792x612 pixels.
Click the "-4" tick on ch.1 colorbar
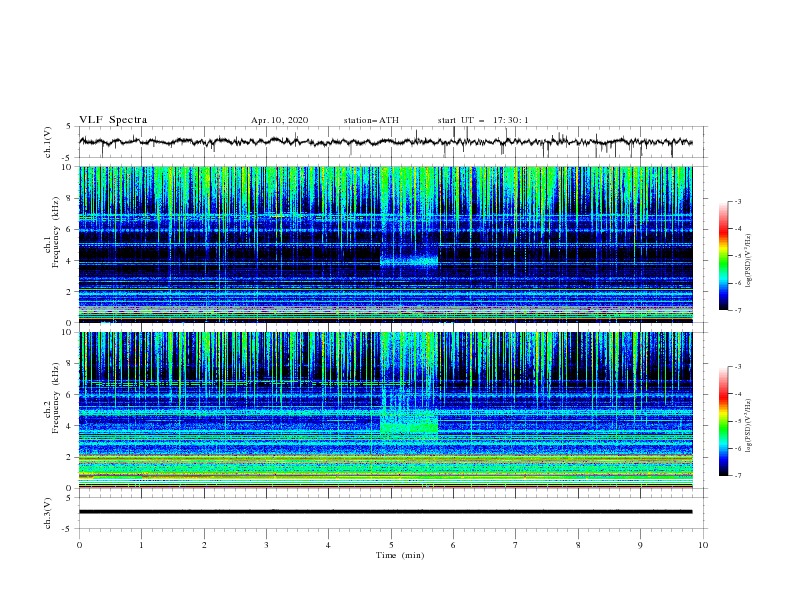click(x=737, y=229)
